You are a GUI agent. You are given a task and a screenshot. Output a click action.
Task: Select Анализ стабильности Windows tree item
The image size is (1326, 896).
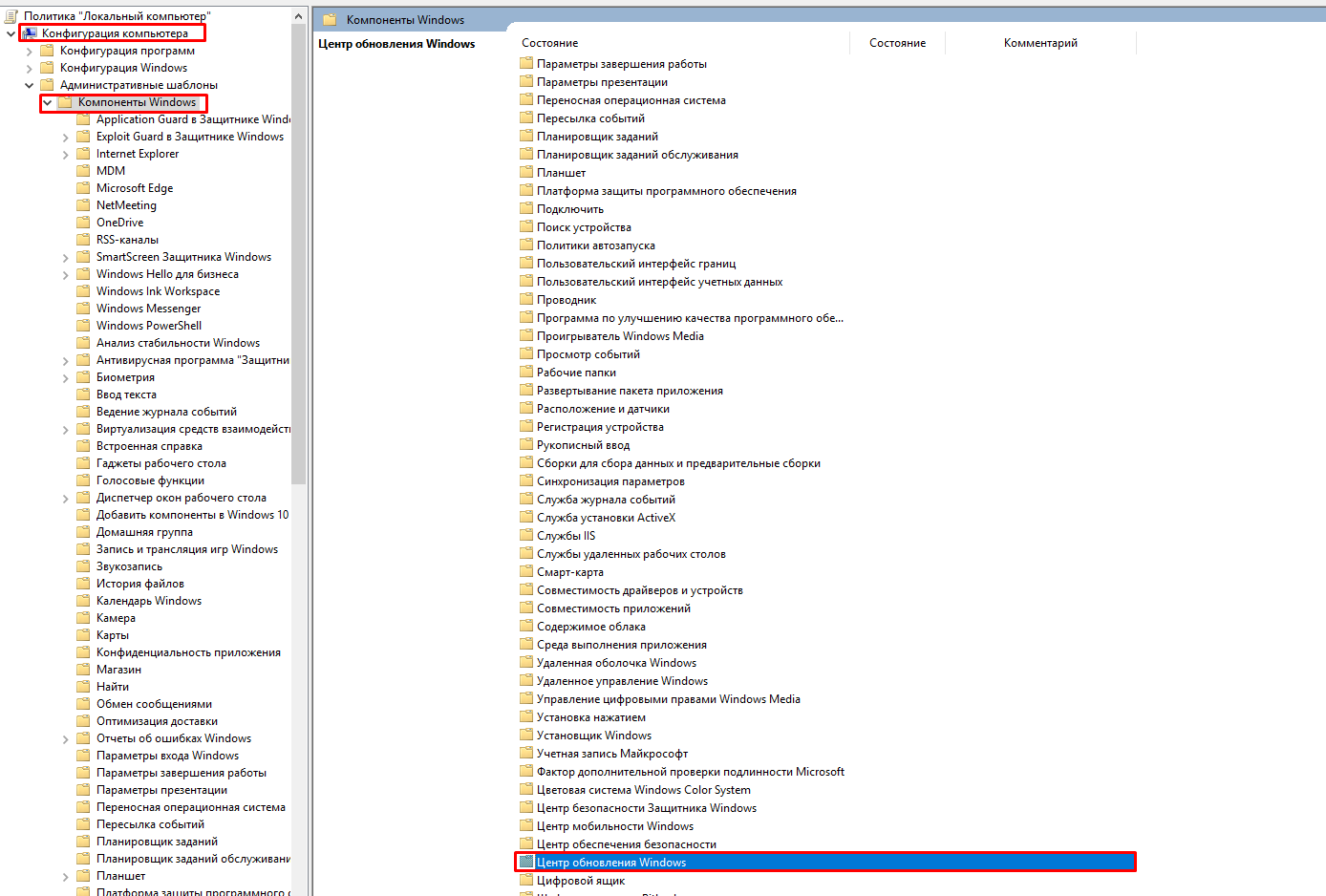(x=178, y=343)
